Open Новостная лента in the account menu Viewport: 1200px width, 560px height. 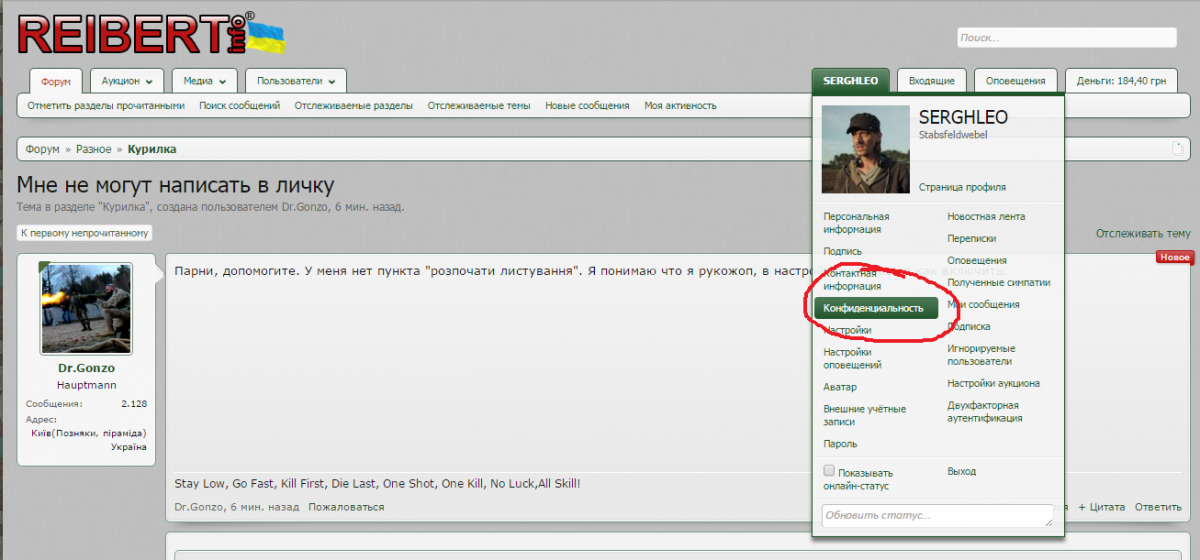click(986, 216)
